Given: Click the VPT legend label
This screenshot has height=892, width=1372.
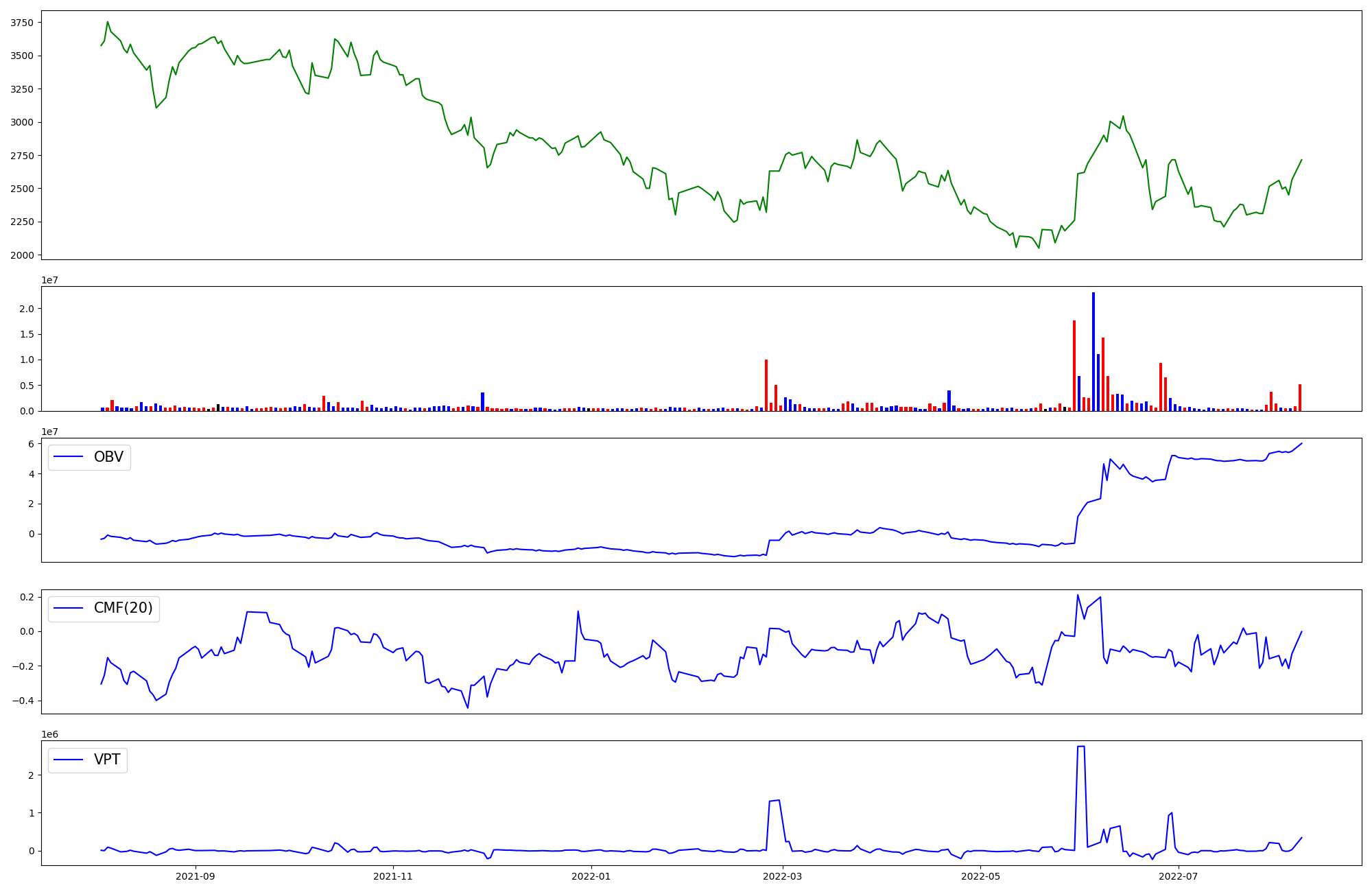Looking at the screenshot, I should point(107,760).
